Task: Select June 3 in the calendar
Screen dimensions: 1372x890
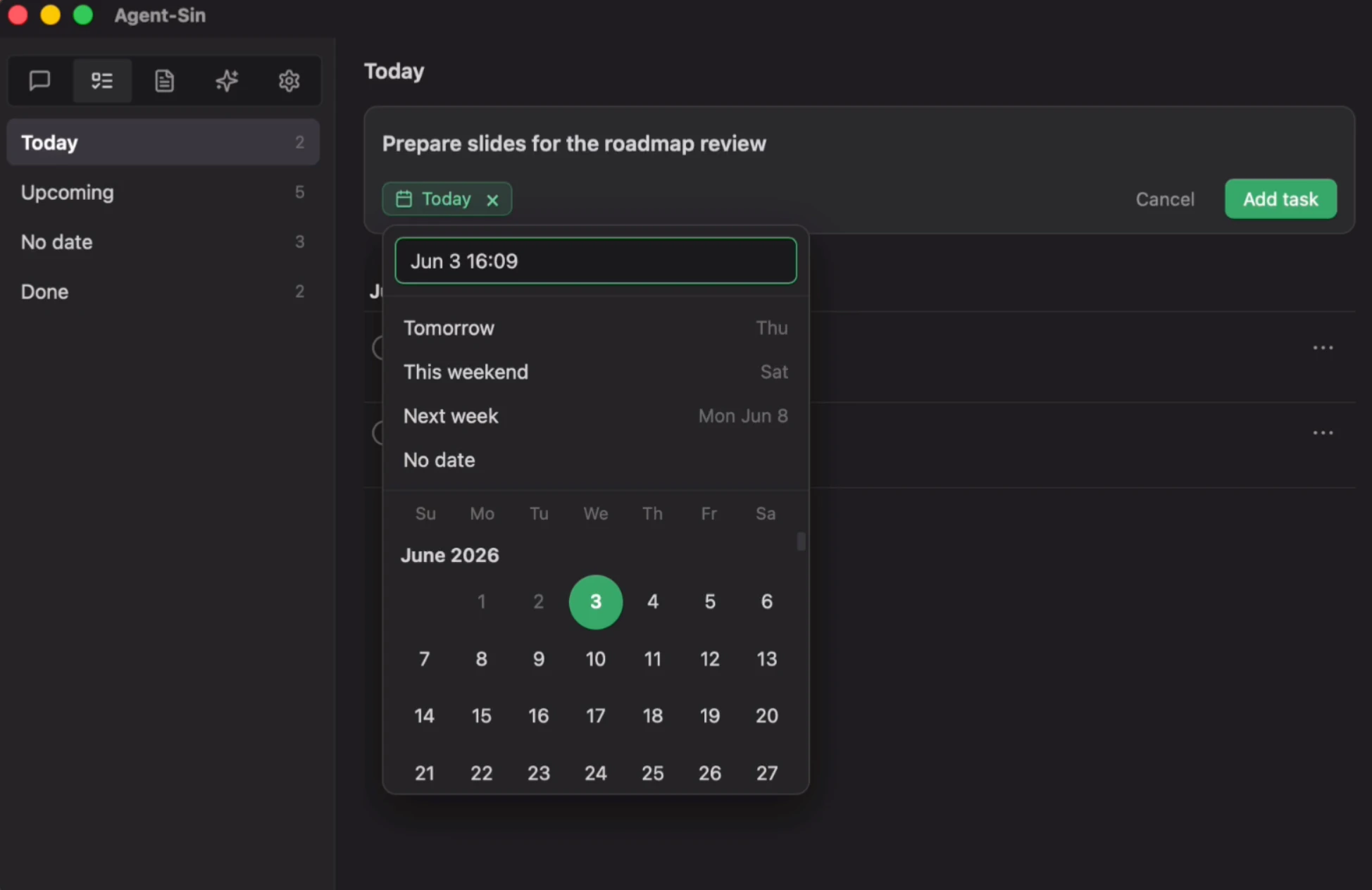Action: click(596, 602)
